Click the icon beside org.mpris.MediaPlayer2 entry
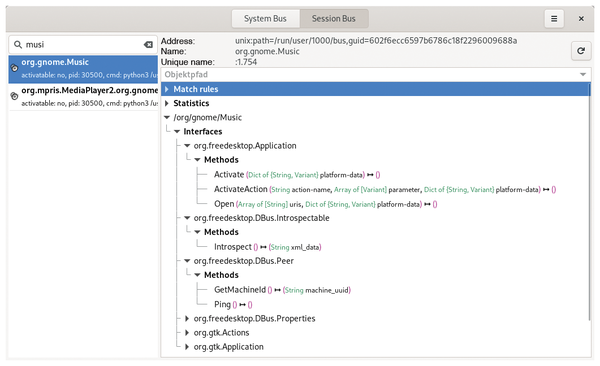Image resolution: width=600 pixels, height=366 pixels. (x=14, y=96)
